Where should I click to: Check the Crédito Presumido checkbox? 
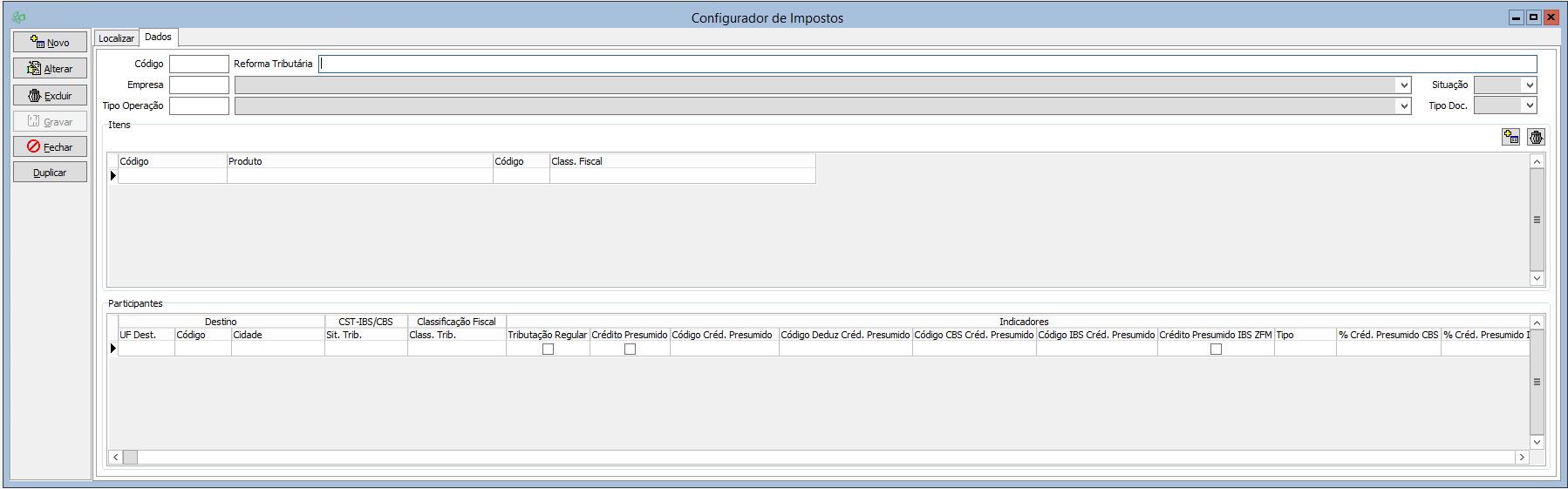630,349
